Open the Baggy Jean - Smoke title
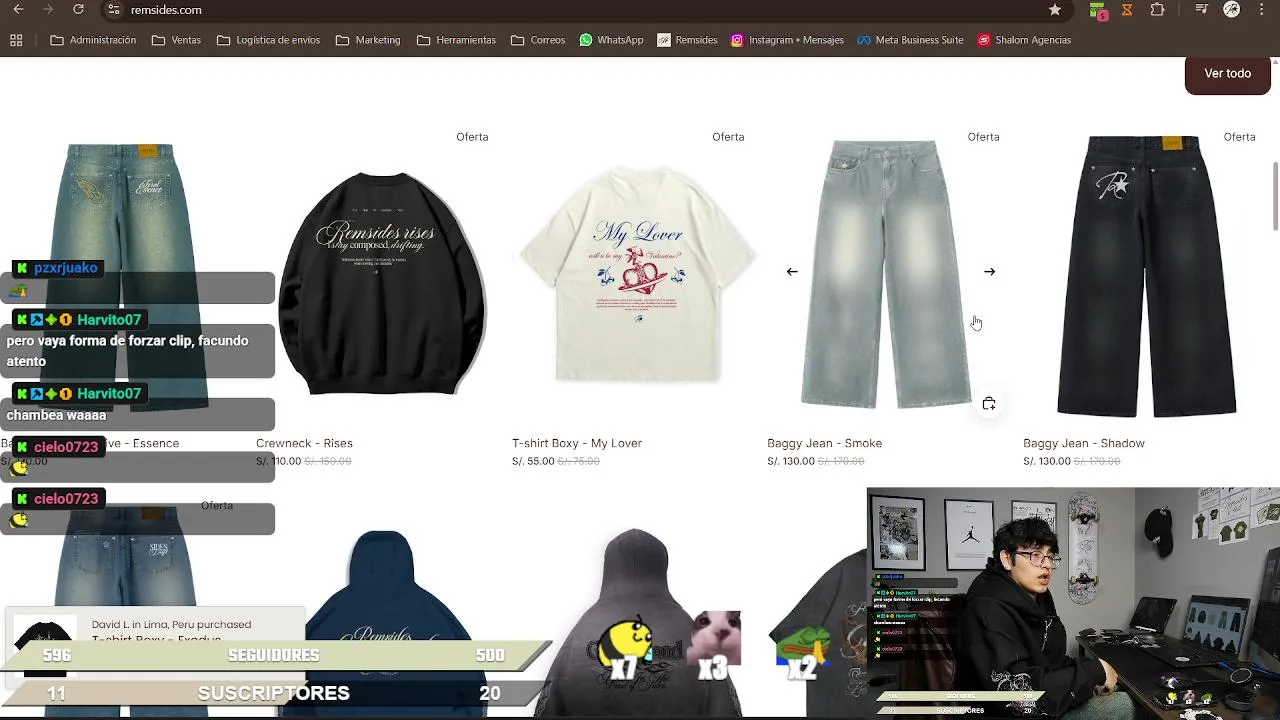Image resolution: width=1280 pixels, height=720 pixels. [824, 443]
